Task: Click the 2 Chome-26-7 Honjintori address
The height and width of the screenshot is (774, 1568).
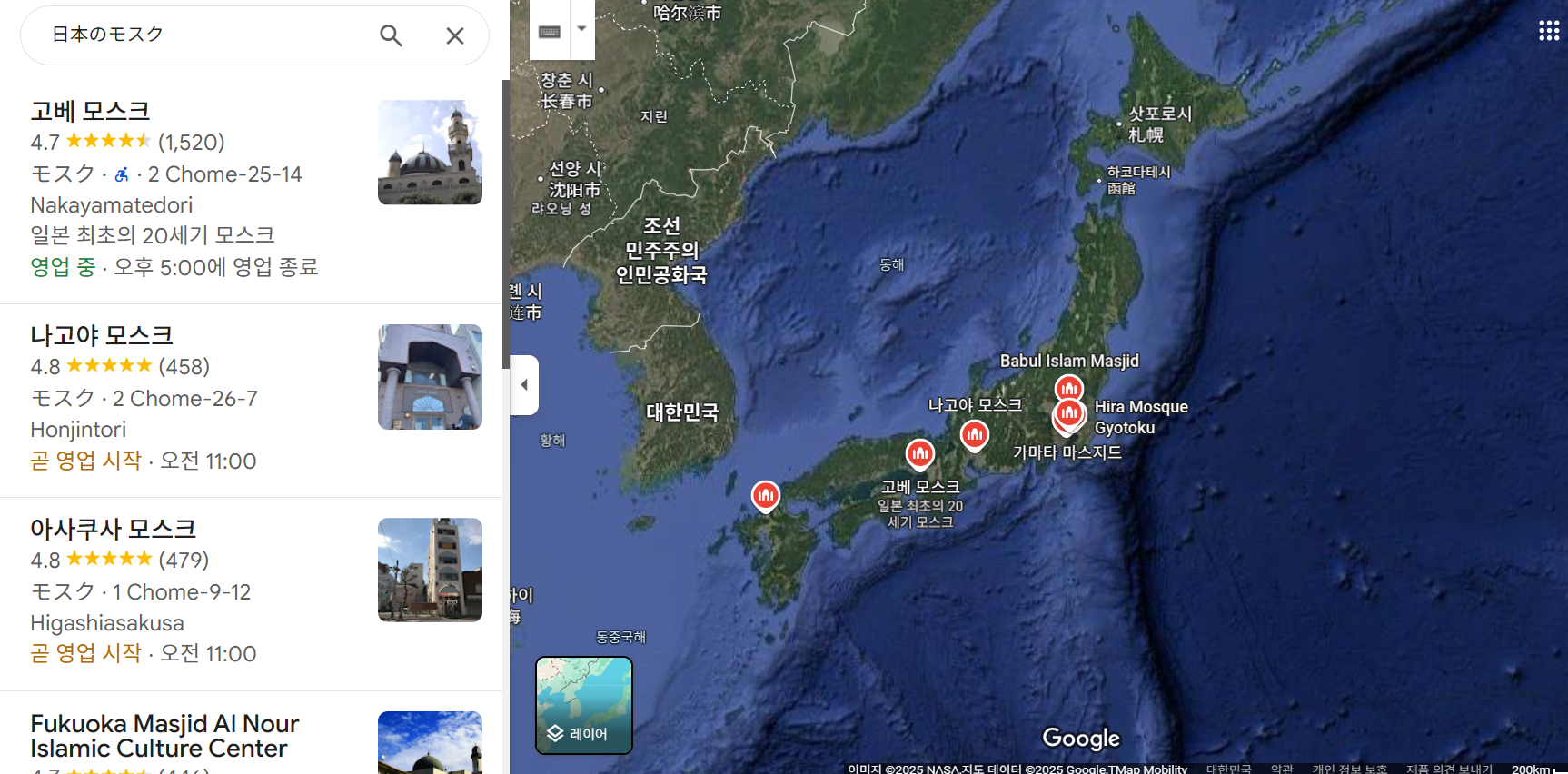Action: coord(144,414)
